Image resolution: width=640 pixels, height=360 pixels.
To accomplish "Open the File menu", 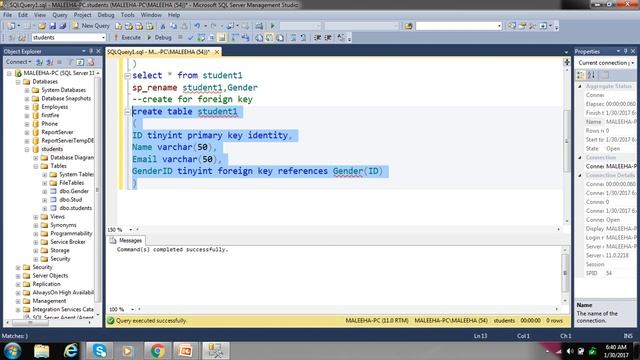I will tap(7, 15).
